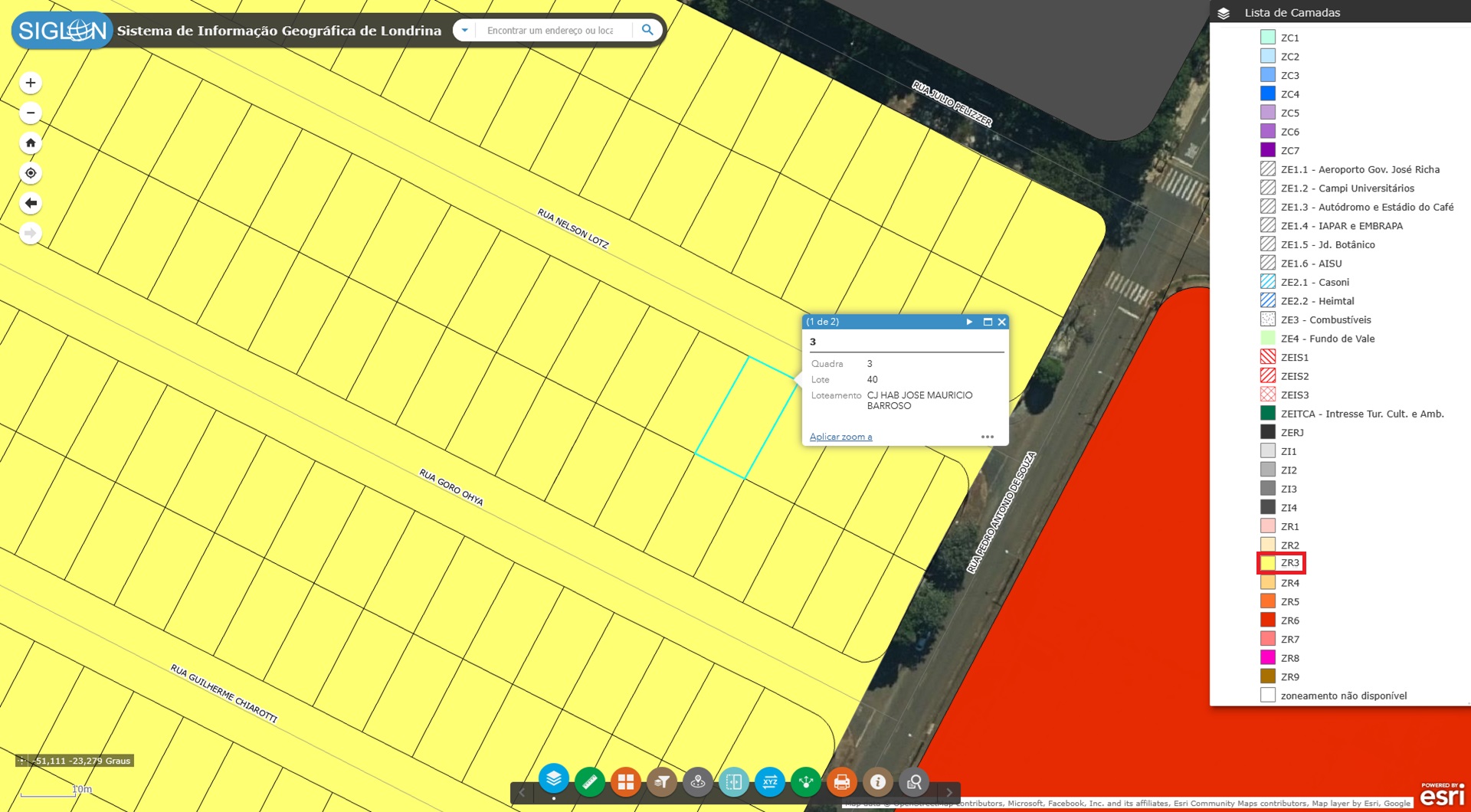This screenshot has height=812, width=1471.
Task: Click the Loteamento value CJ HAB JOSE MAURICIO BARROSO
Action: 919,400
